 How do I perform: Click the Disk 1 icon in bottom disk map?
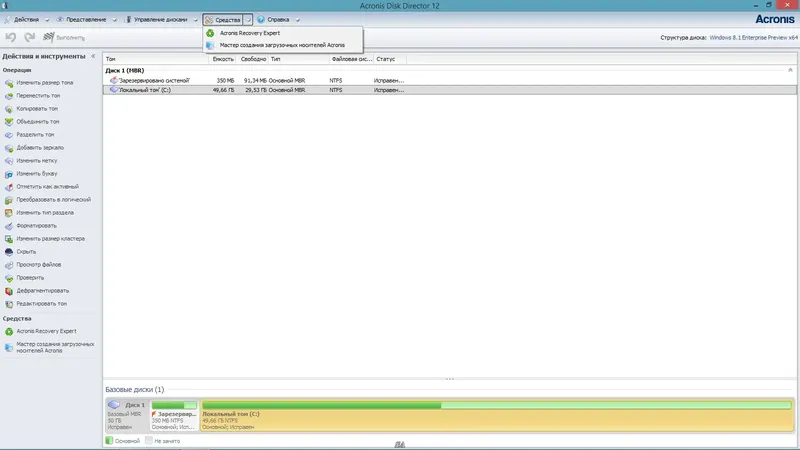click(x=114, y=405)
